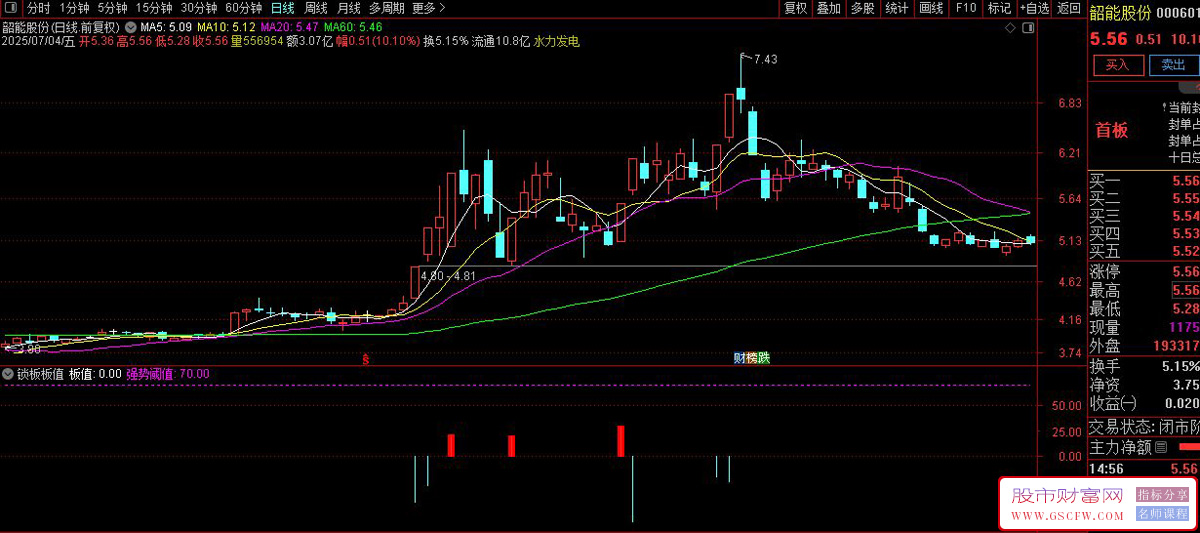
Task: Open F10 company info
Action: coord(965,8)
